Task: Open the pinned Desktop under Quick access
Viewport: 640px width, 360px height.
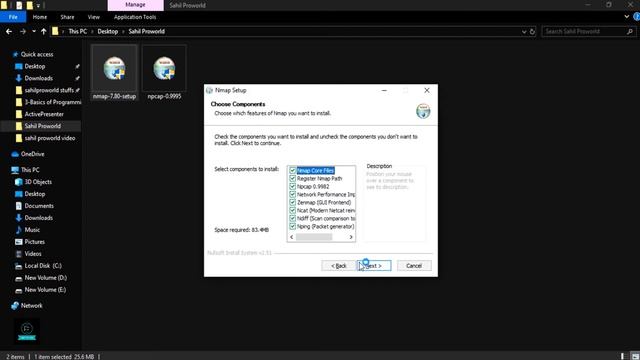Action: [35, 66]
